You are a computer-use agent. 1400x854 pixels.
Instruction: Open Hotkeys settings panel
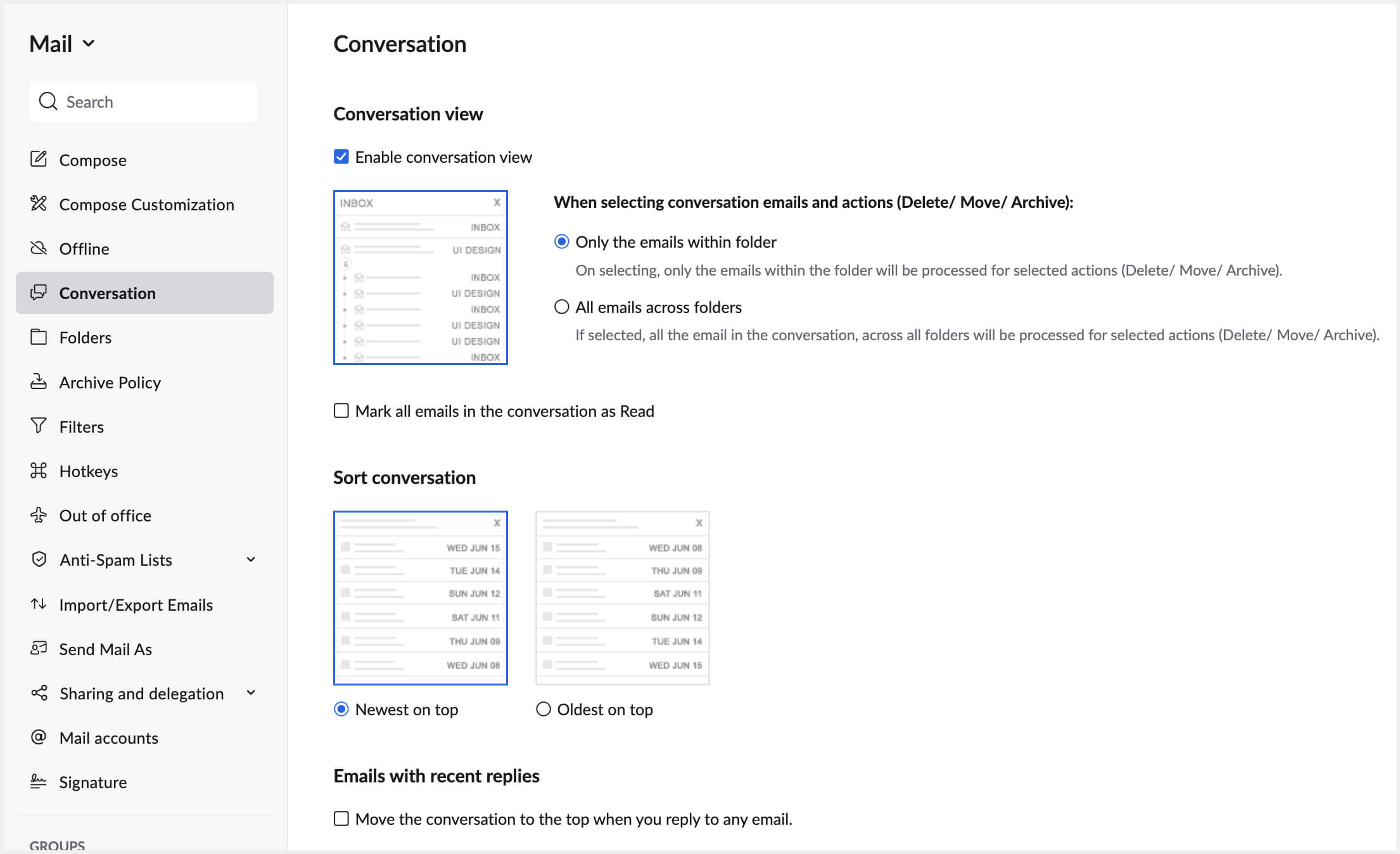click(x=88, y=470)
